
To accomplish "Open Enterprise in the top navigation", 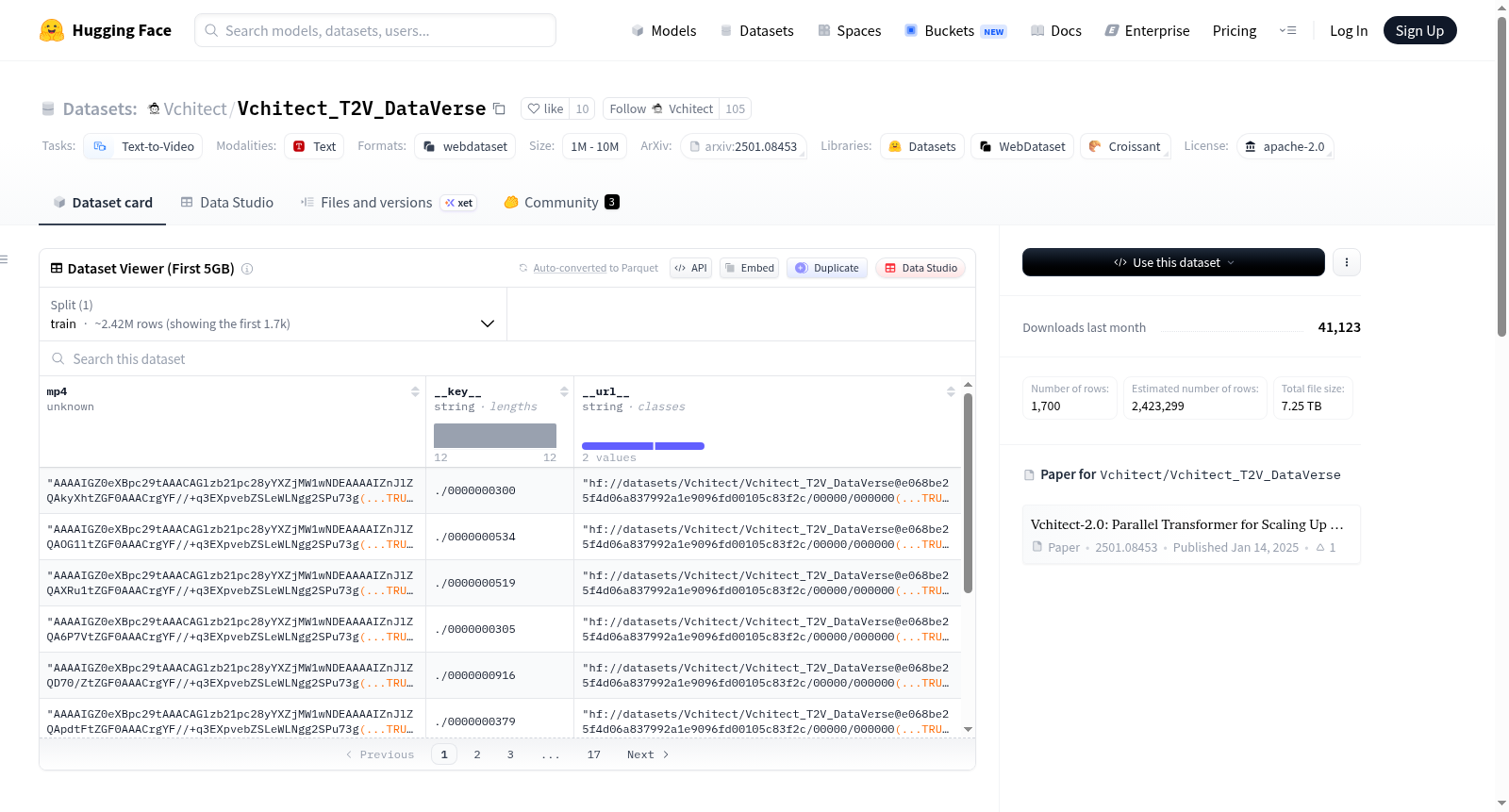I will 1147,31.
